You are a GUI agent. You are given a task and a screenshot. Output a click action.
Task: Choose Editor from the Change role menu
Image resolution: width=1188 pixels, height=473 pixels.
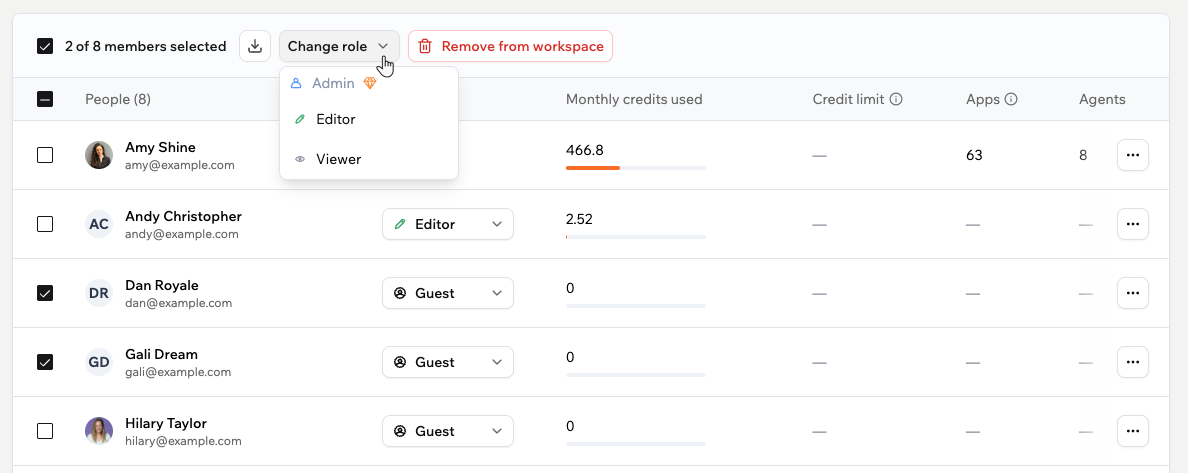pyautogui.click(x=369, y=119)
